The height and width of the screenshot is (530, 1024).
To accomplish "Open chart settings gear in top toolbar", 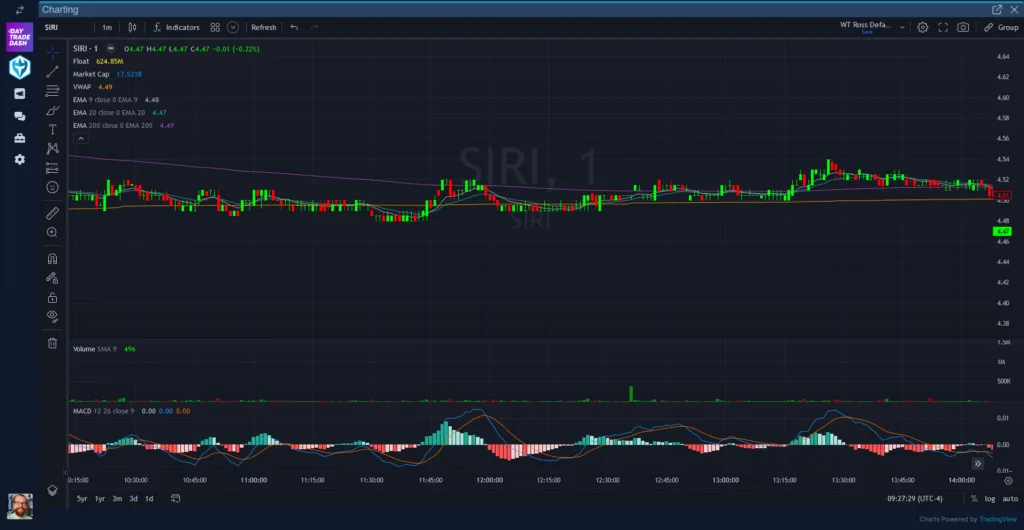I will (x=923, y=27).
